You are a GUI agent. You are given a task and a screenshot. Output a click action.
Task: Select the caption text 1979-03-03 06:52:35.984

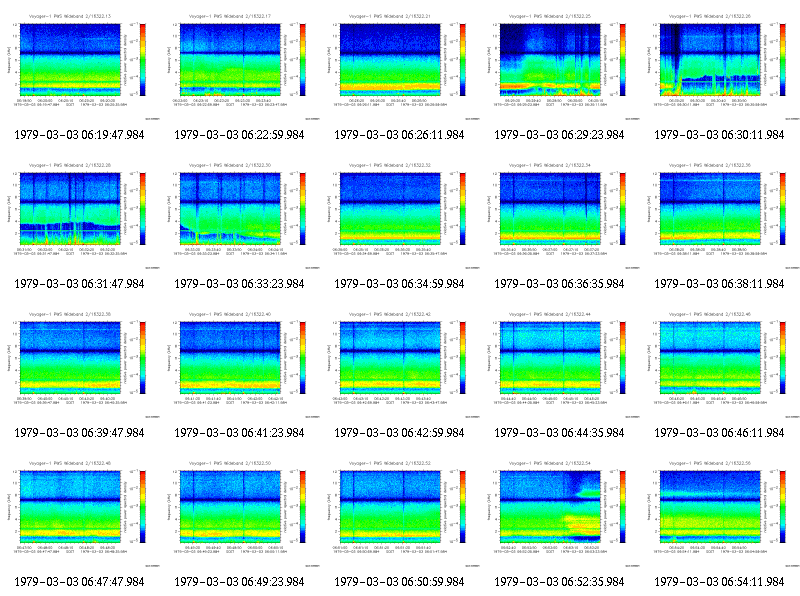559,582
